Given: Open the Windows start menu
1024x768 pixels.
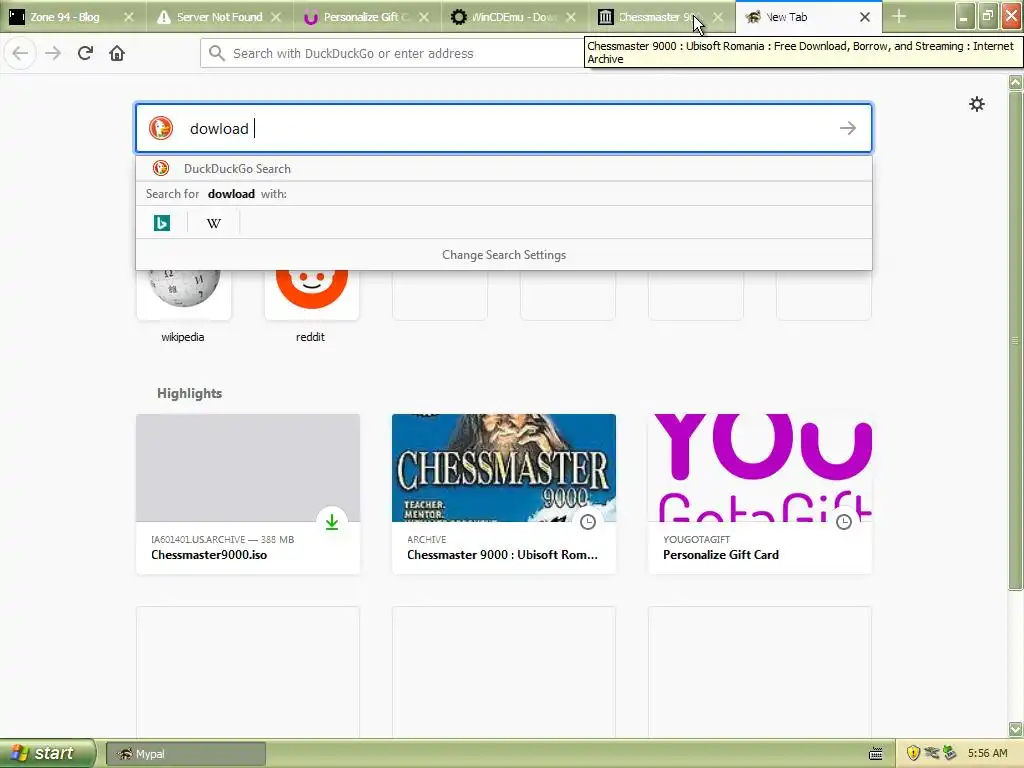Looking at the screenshot, I should click(x=48, y=754).
